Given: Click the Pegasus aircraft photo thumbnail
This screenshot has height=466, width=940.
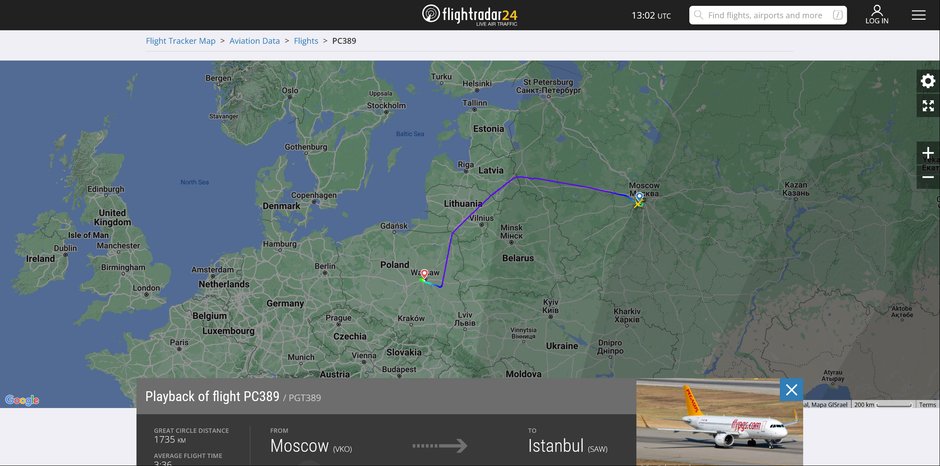Looking at the screenshot, I should pyautogui.click(x=719, y=422).
